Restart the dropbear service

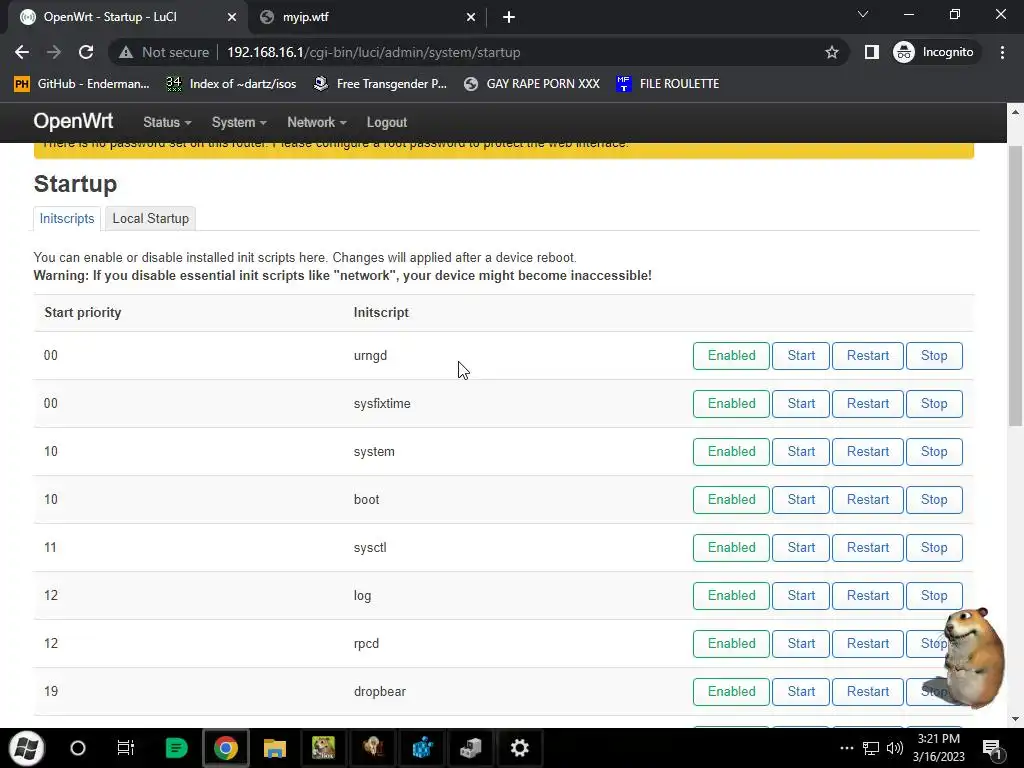[x=868, y=692]
